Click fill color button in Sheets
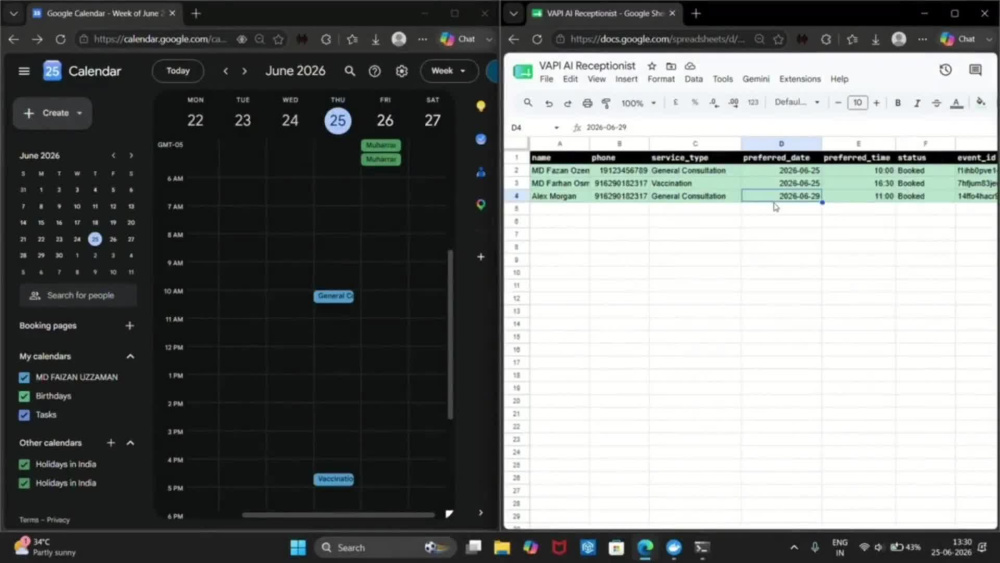1000x563 pixels. (981, 103)
